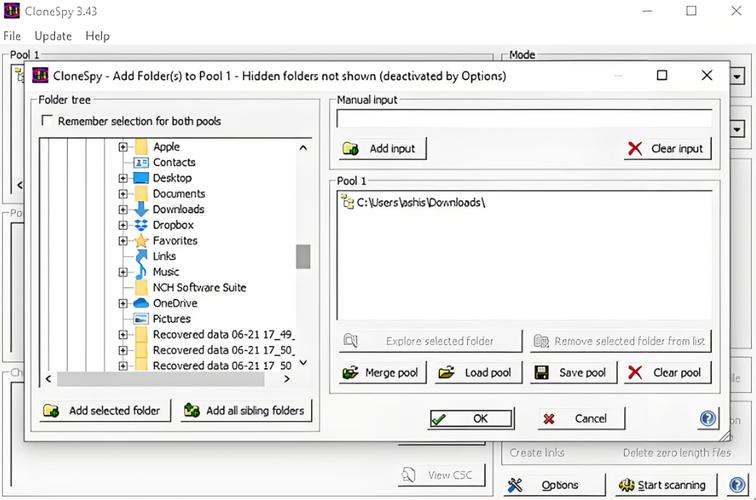Expand the Downloads folder node

(123, 209)
